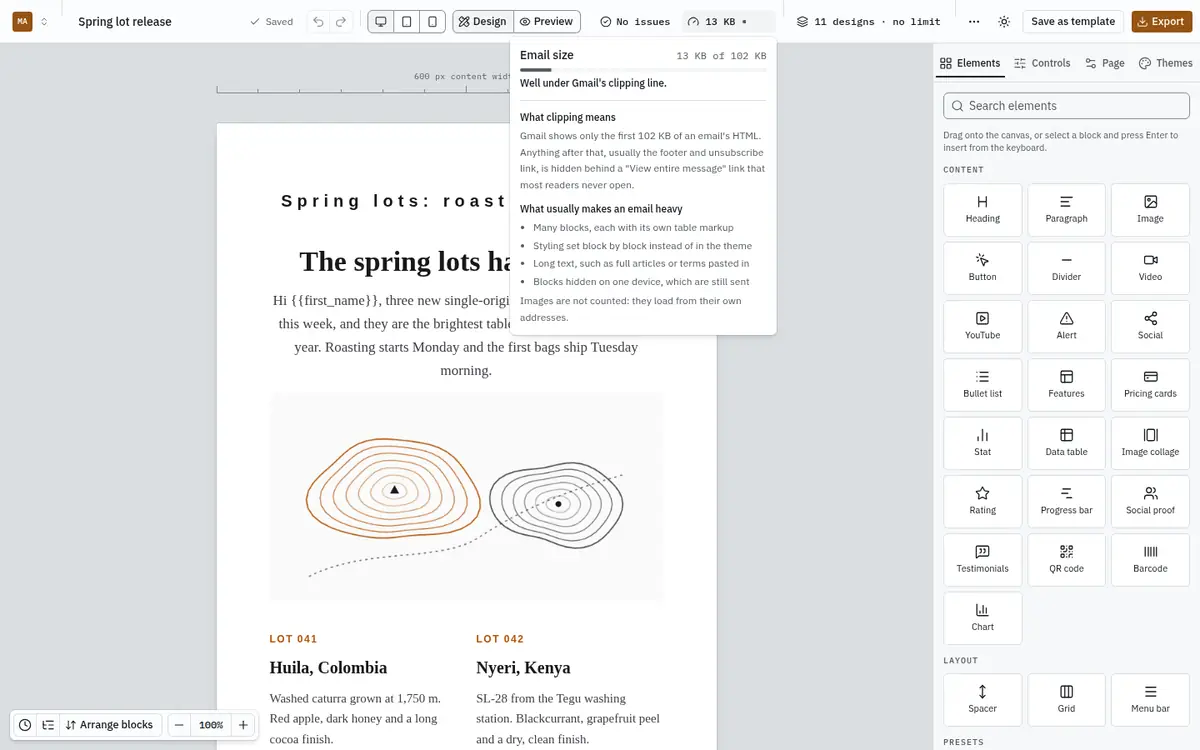
Task: Select the Huila, Colombia heading
Action: [x=328, y=668]
